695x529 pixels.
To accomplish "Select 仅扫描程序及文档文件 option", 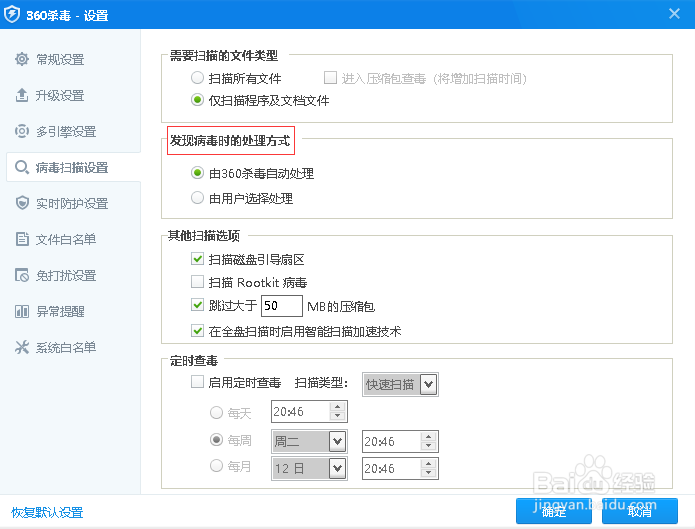I will 197,100.
